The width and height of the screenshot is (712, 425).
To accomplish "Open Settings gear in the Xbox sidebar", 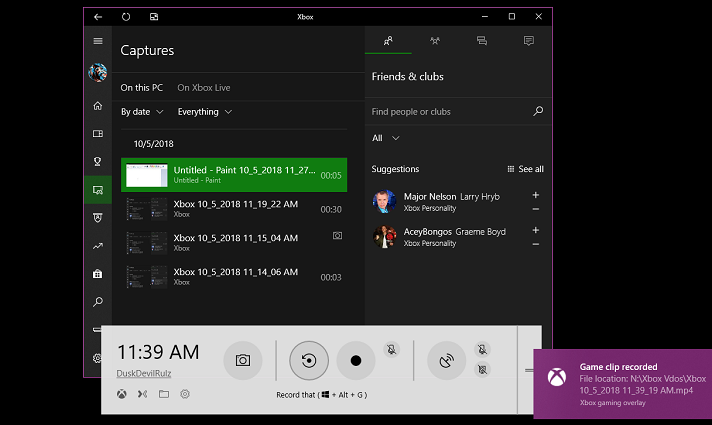I will 97,358.
